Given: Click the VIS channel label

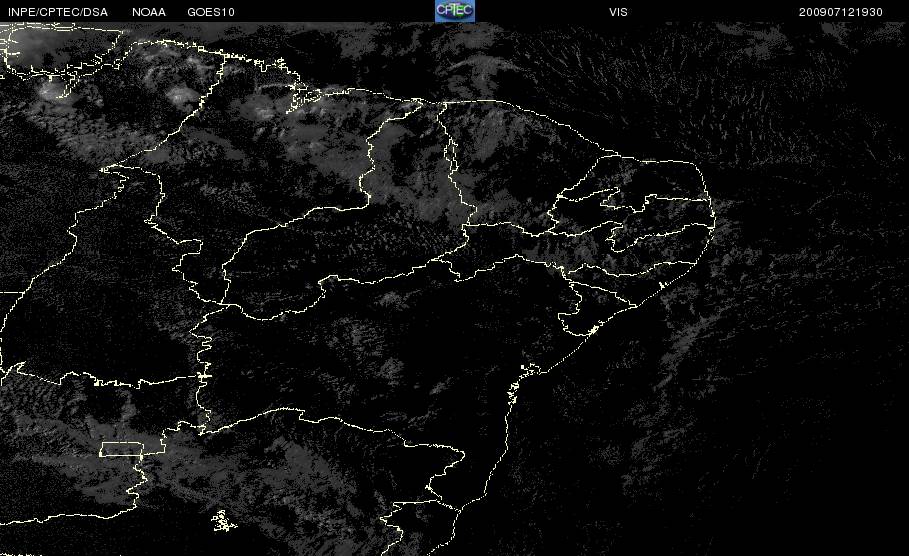Looking at the screenshot, I should pyautogui.click(x=618, y=12).
